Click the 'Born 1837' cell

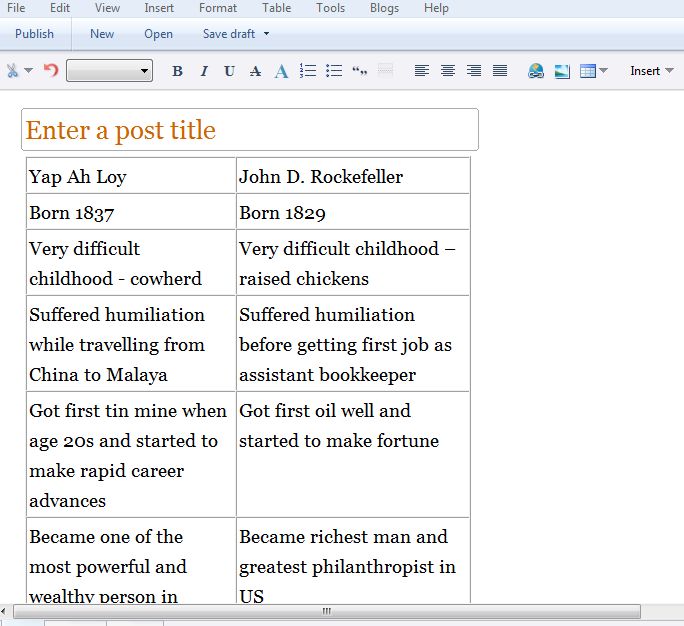(131, 212)
